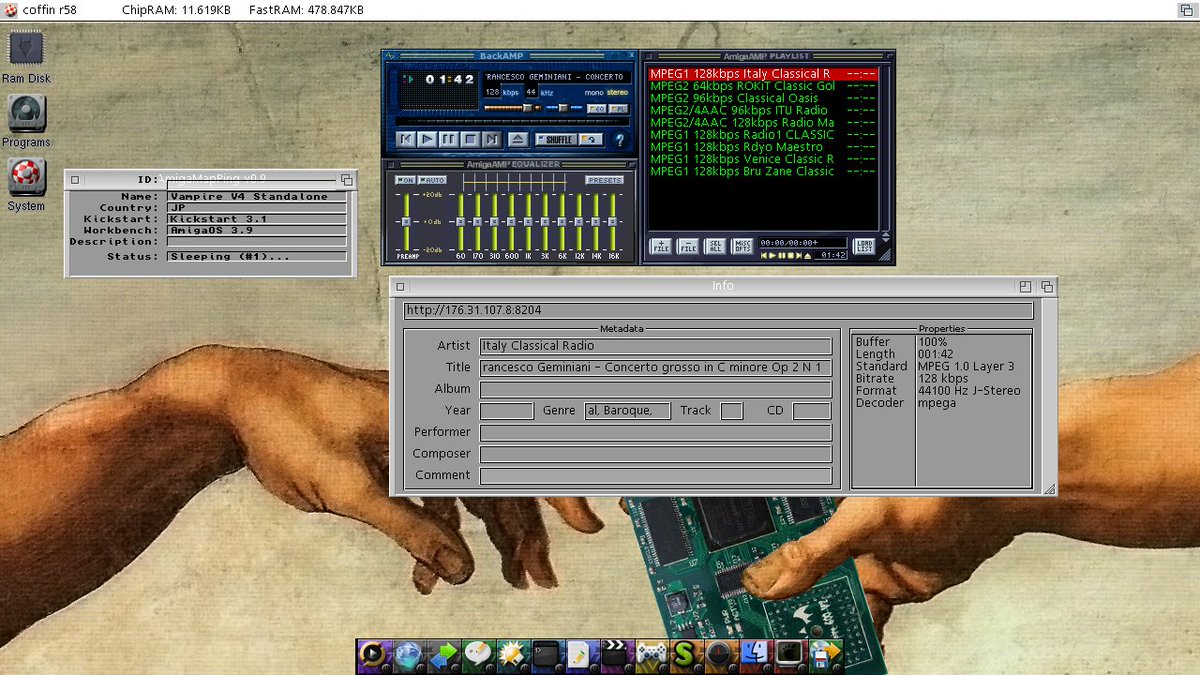Select 'MPEG1 128kbps Bru Zane Classic' entry
This screenshot has height=675, width=1200.
click(763, 171)
